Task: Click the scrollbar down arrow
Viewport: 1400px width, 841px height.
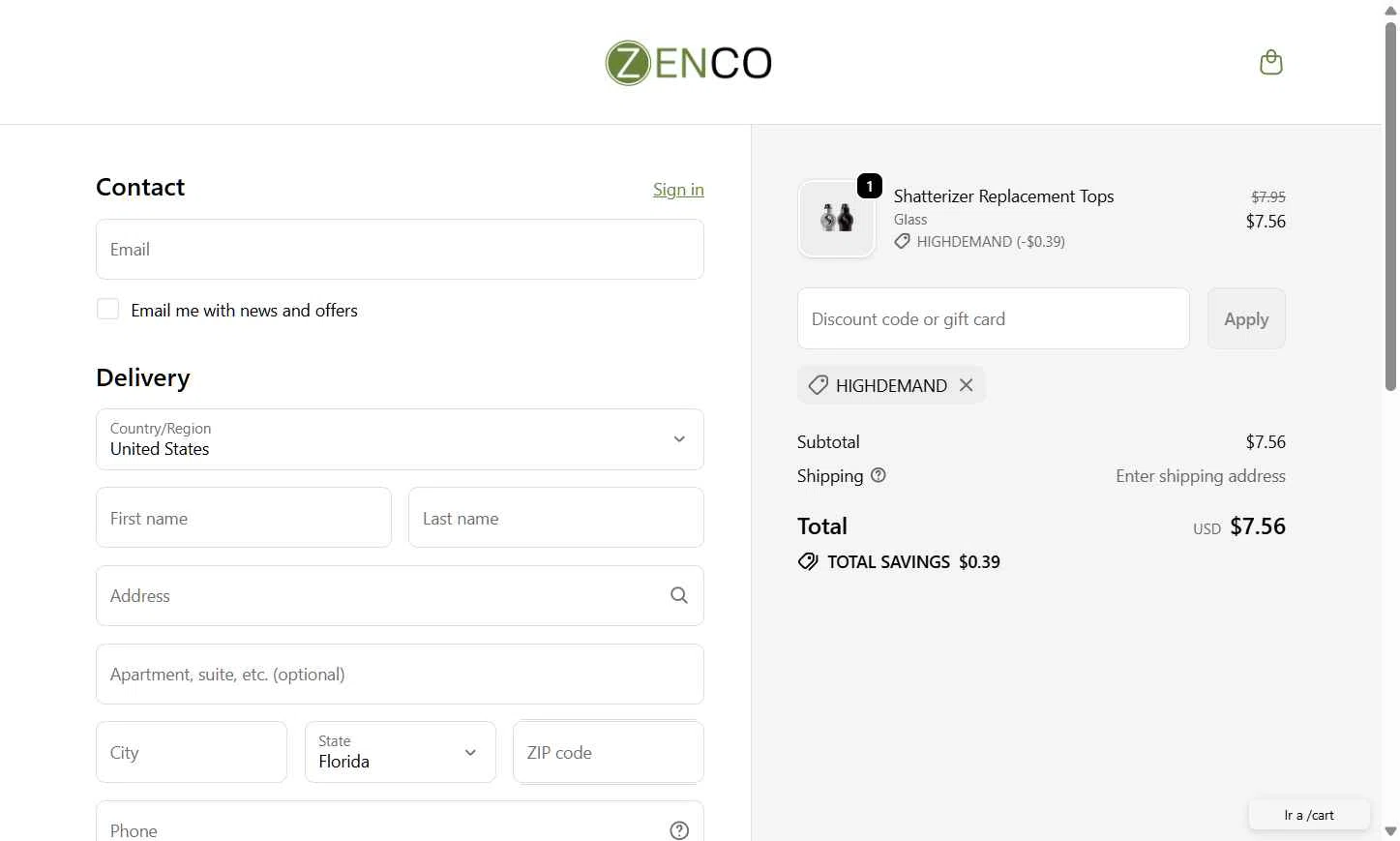Action: [1391, 831]
